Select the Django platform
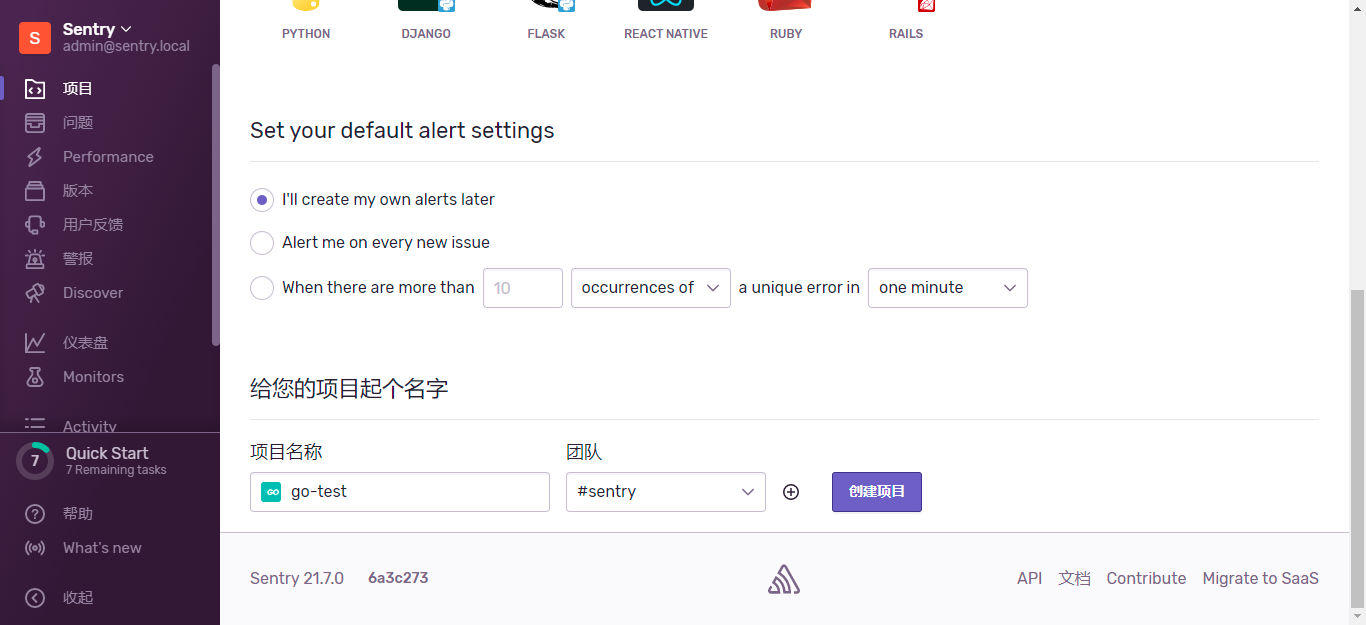 [x=426, y=21]
